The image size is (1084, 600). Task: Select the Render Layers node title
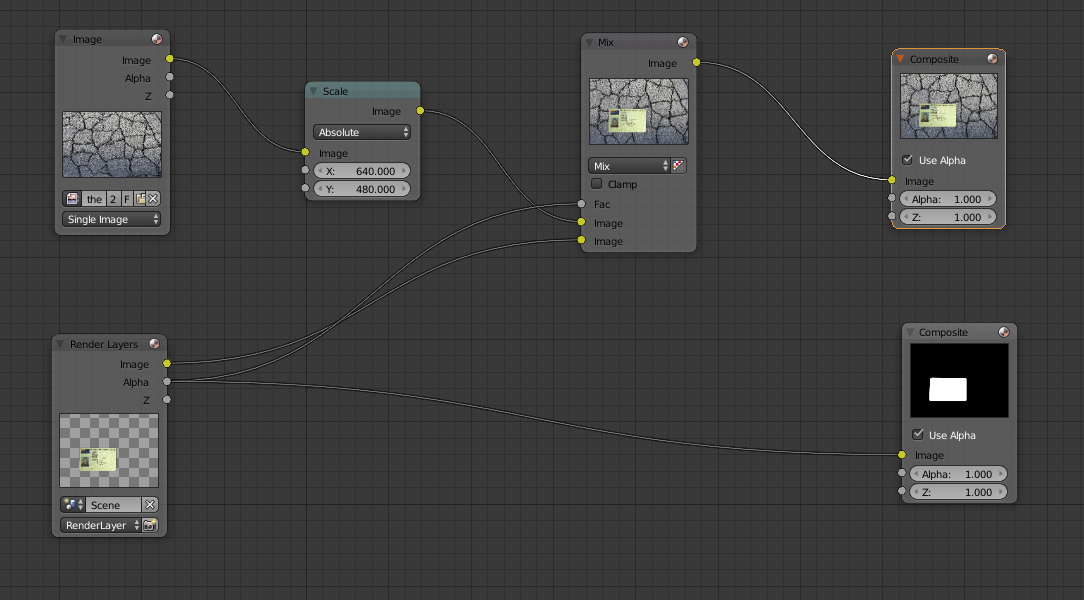pyautogui.click(x=104, y=344)
